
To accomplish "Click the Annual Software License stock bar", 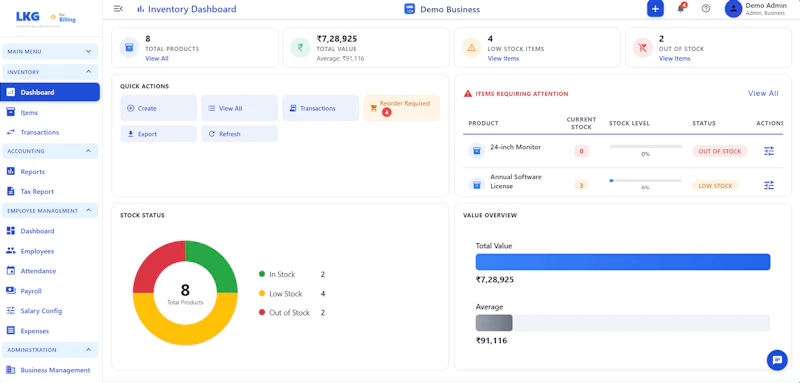I will click(645, 181).
